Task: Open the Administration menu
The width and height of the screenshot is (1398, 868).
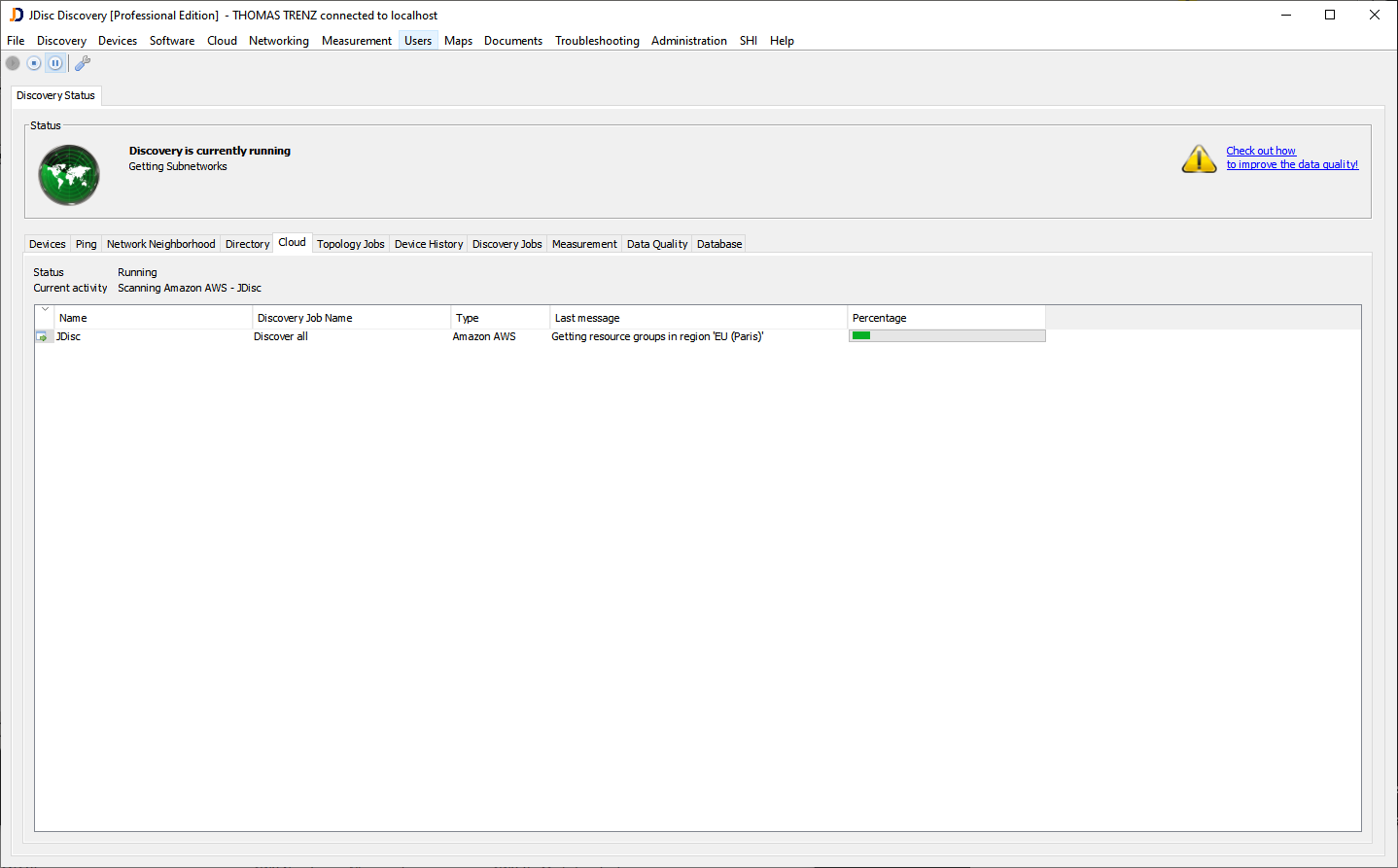Action: [688, 40]
